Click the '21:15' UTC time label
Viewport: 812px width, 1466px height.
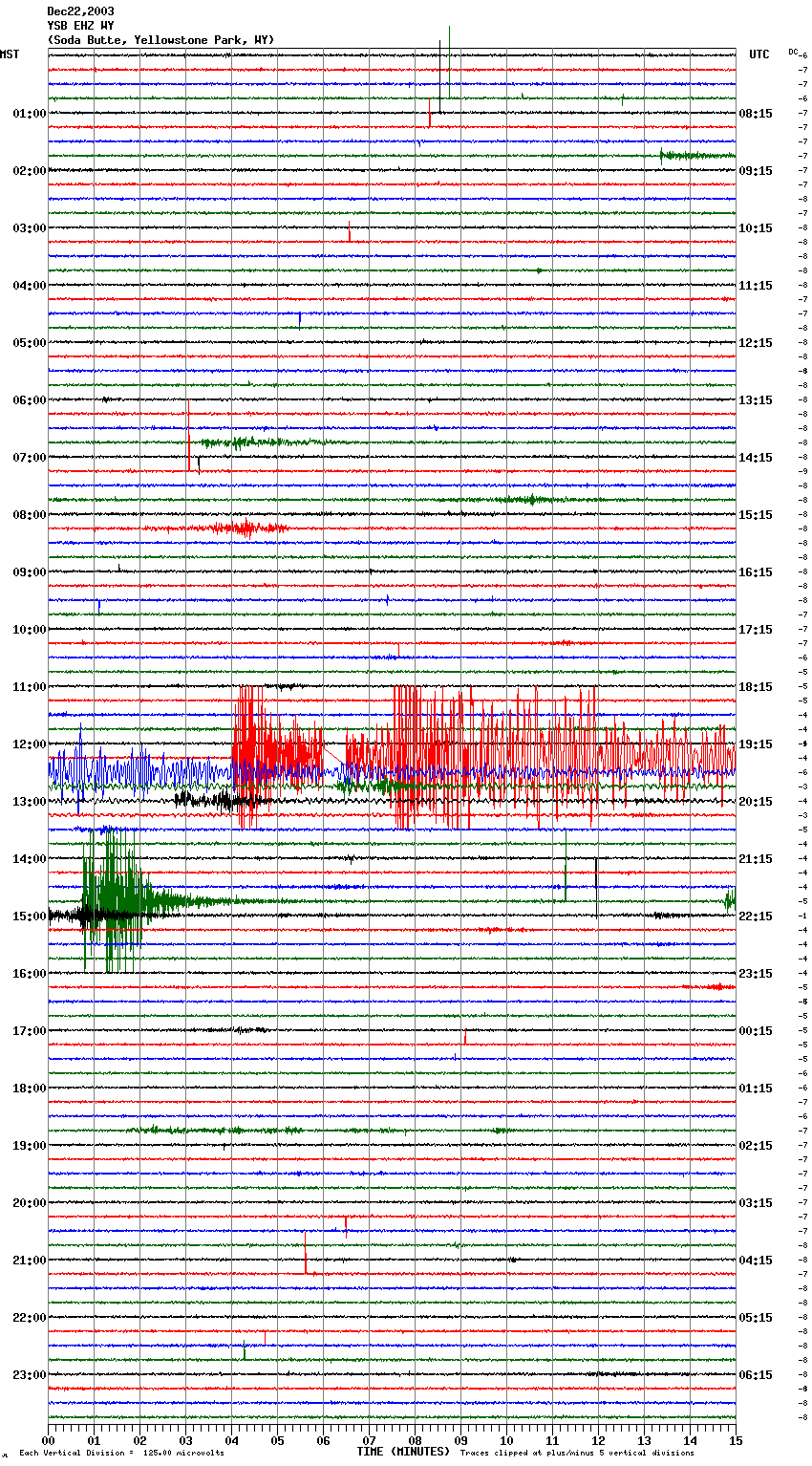click(x=756, y=859)
